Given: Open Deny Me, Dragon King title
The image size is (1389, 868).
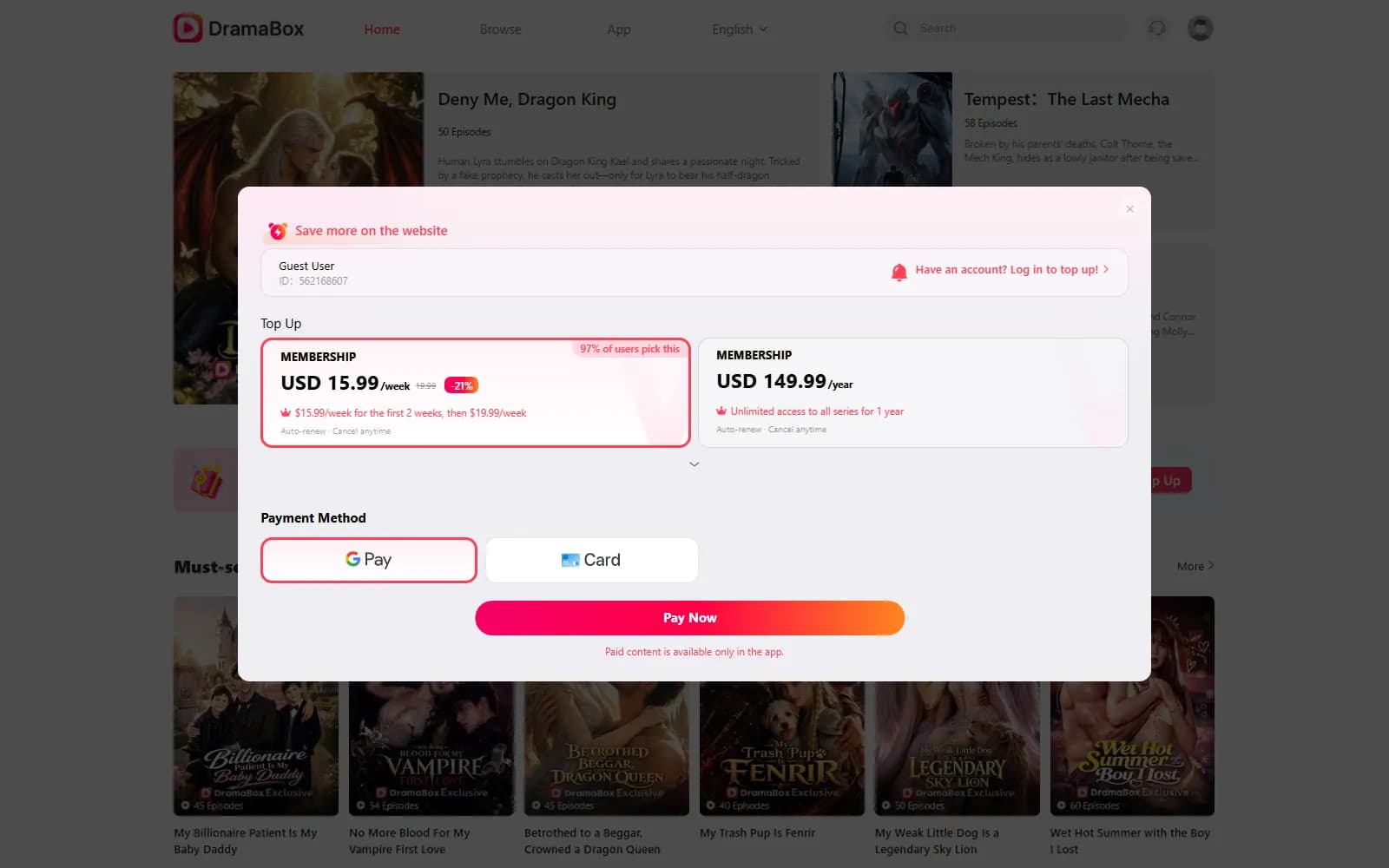Looking at the screenshot, I should [527, 99].
